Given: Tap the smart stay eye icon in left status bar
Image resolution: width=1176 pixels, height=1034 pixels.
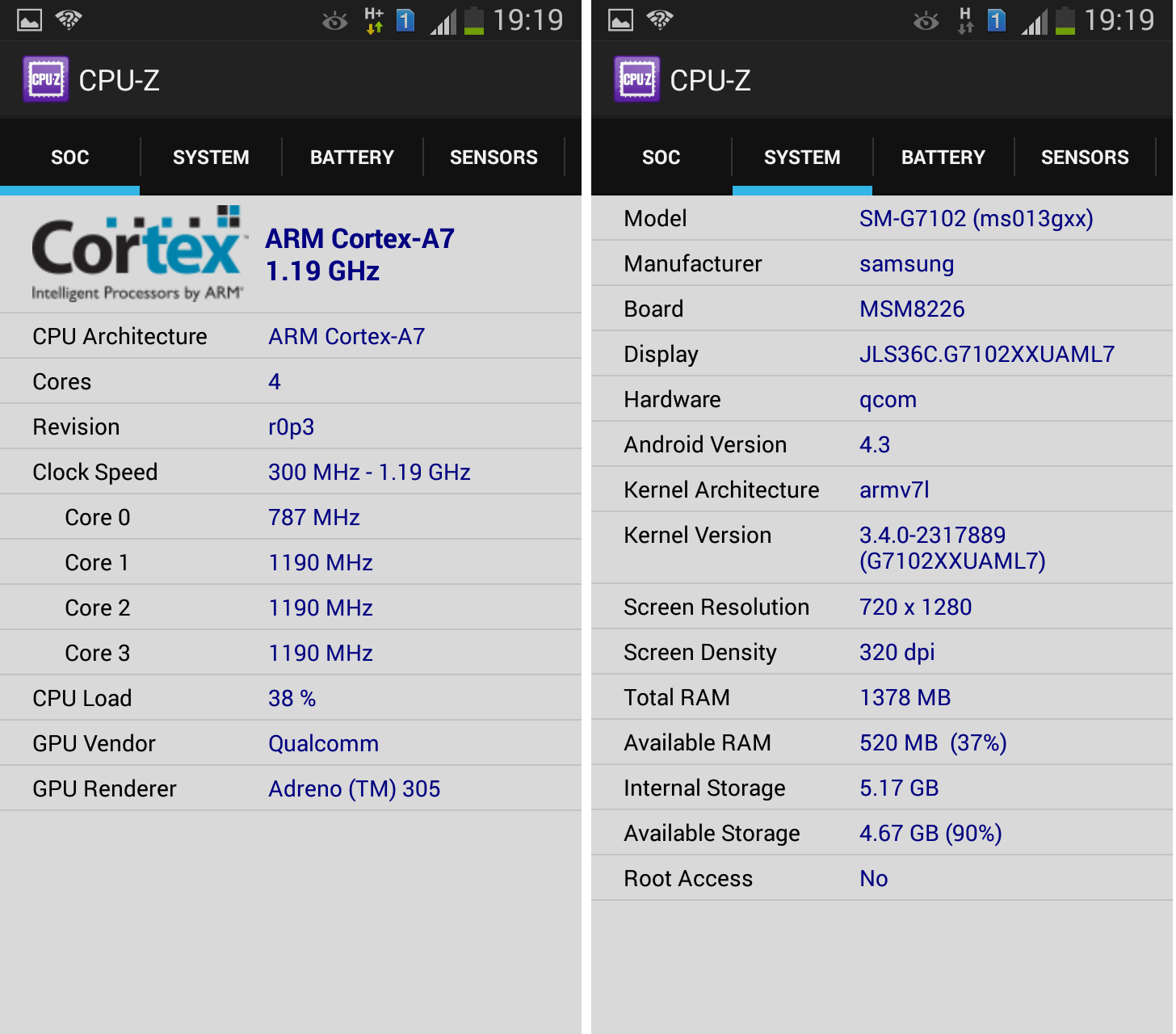Looking at the screenshot, I should 335,21.
